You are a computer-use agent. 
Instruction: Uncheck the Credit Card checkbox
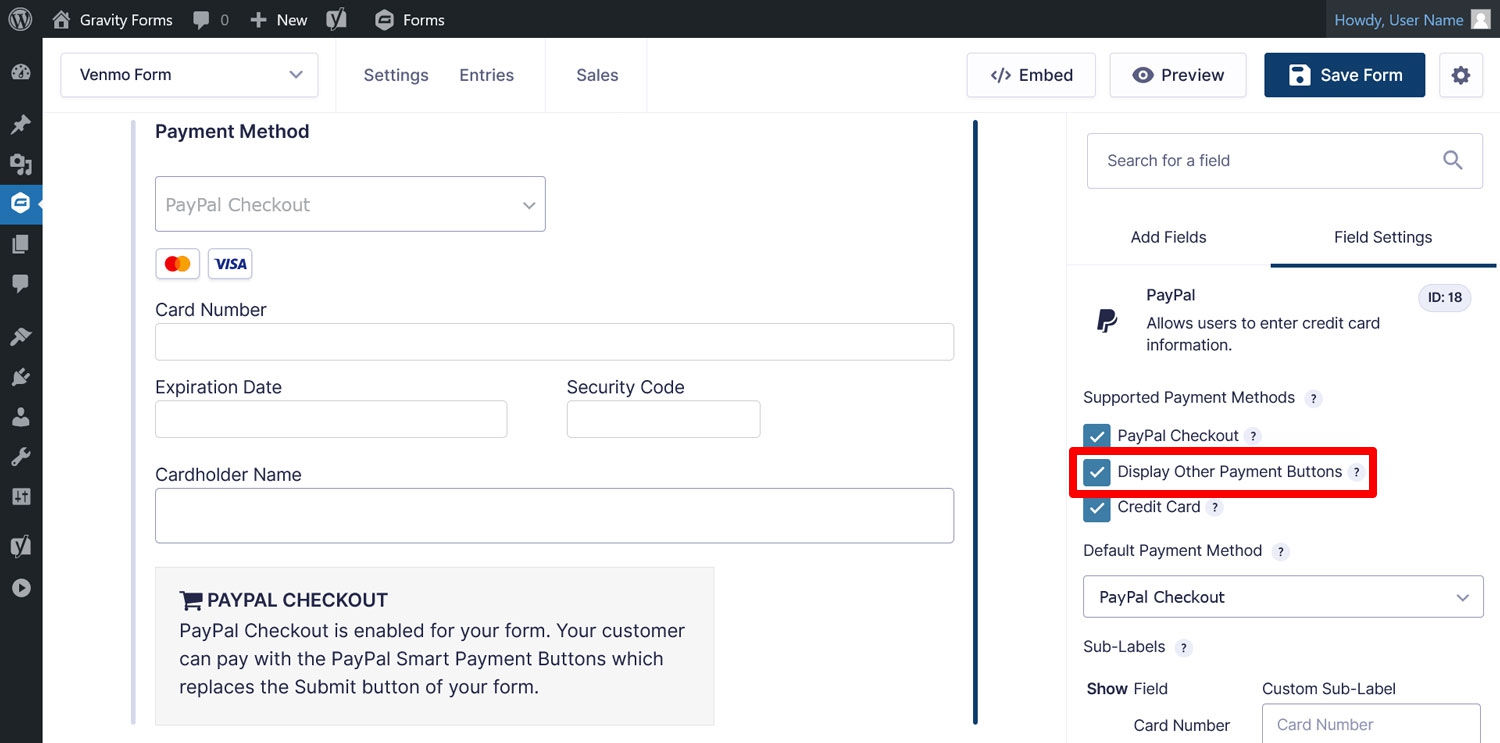[1097, 508]
